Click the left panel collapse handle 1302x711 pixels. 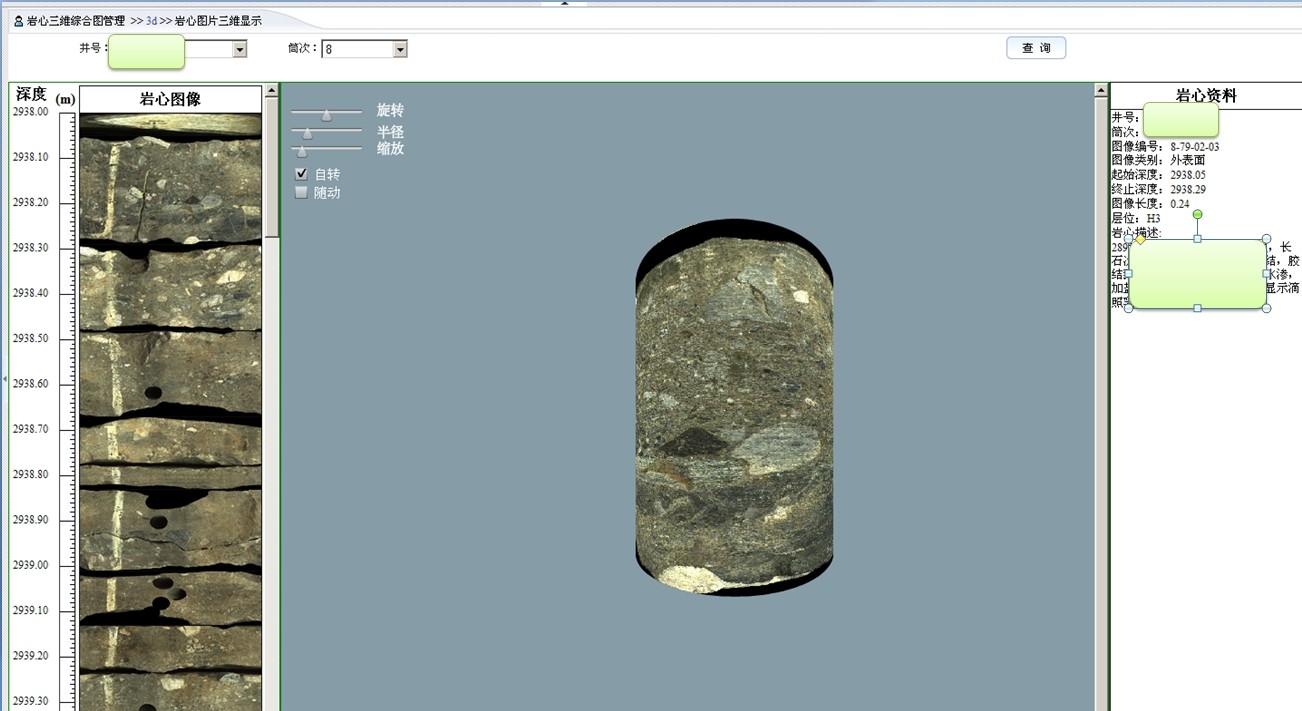click(x=4, y=379)
